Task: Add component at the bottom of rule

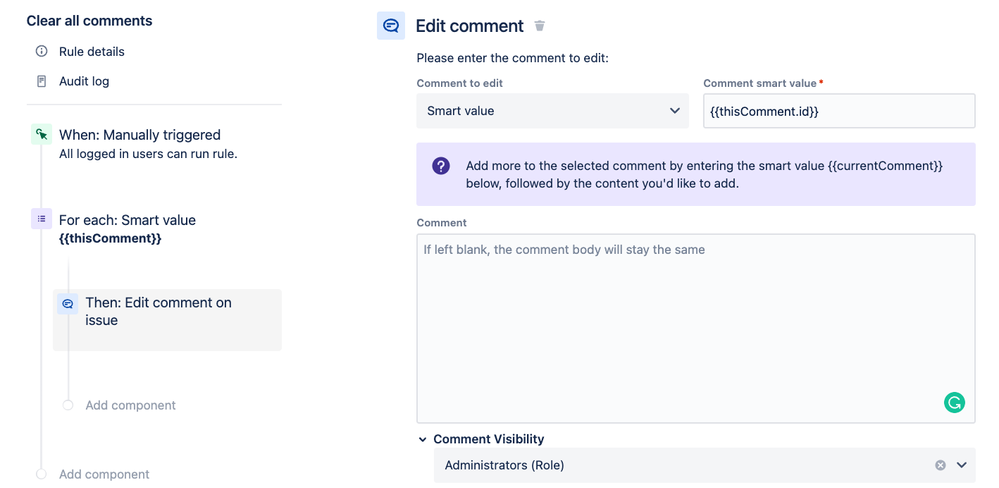Action: 104,474
